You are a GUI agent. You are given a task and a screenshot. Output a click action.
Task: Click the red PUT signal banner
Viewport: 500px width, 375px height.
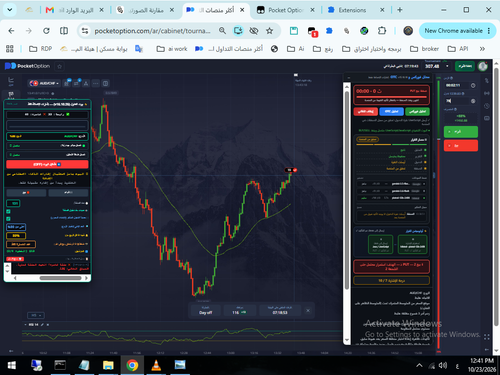click(391, 266)
